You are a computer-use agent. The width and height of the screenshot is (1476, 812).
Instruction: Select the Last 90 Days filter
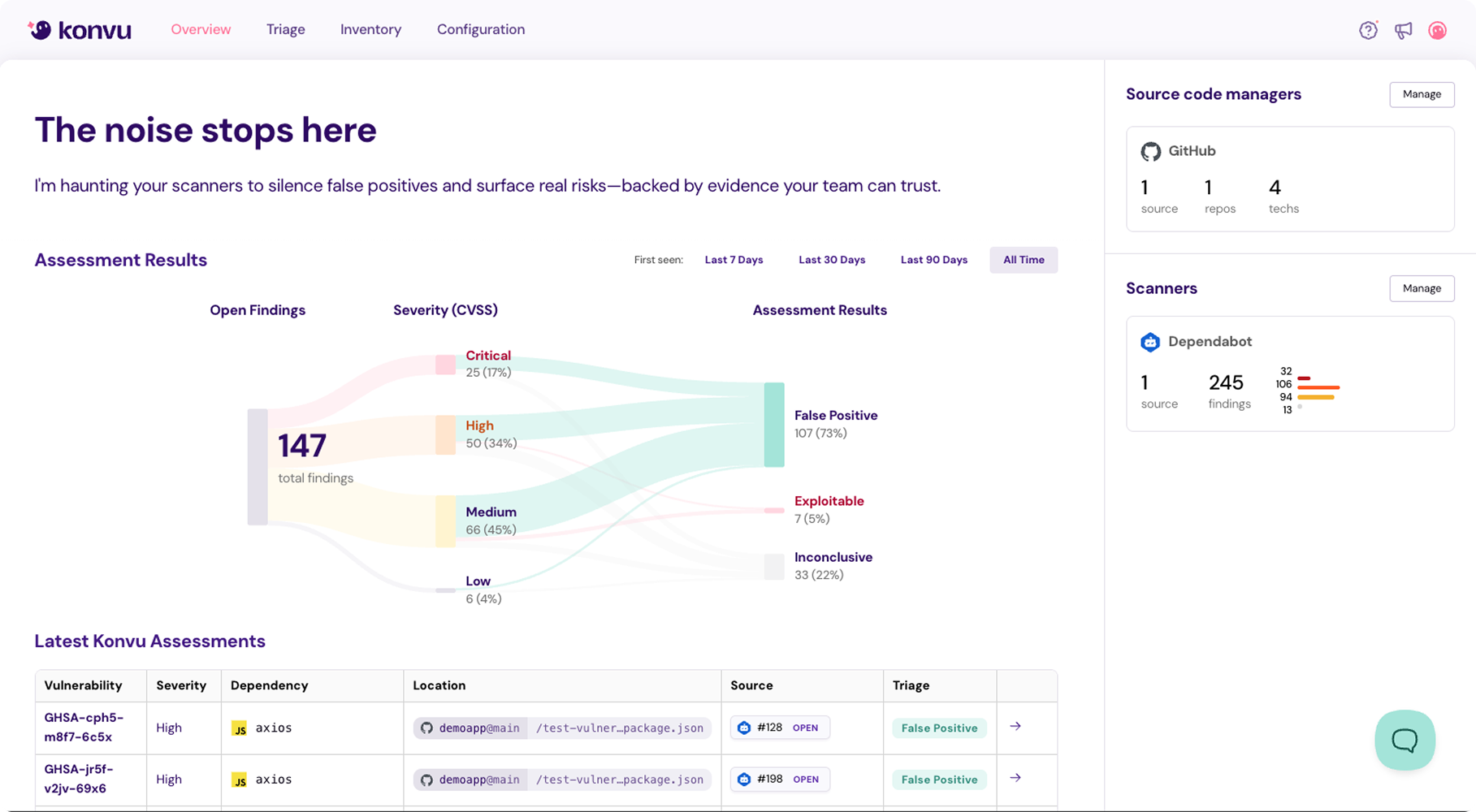[933, 260]
